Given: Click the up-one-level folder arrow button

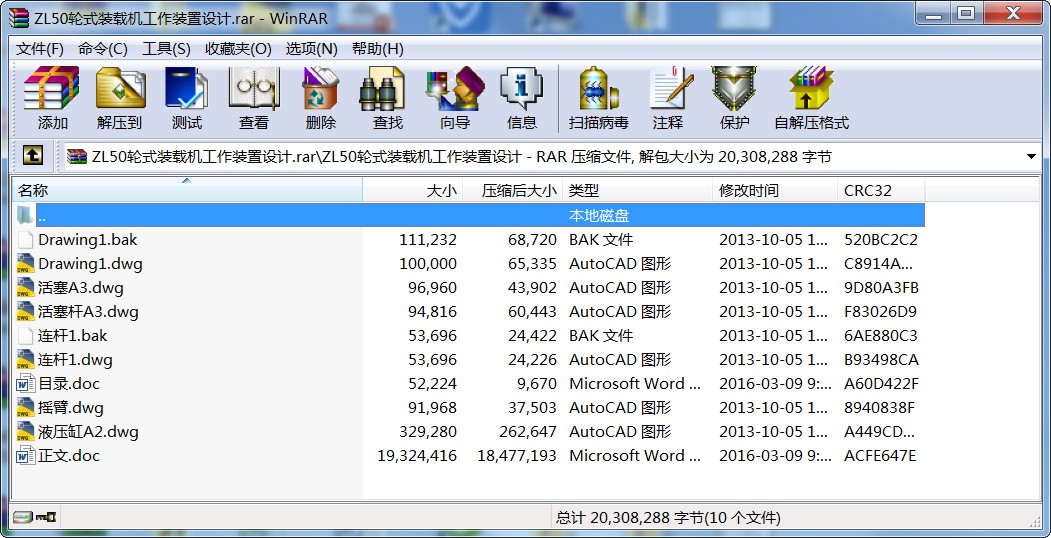Looking at the screenshot, I should click(33, 156).
